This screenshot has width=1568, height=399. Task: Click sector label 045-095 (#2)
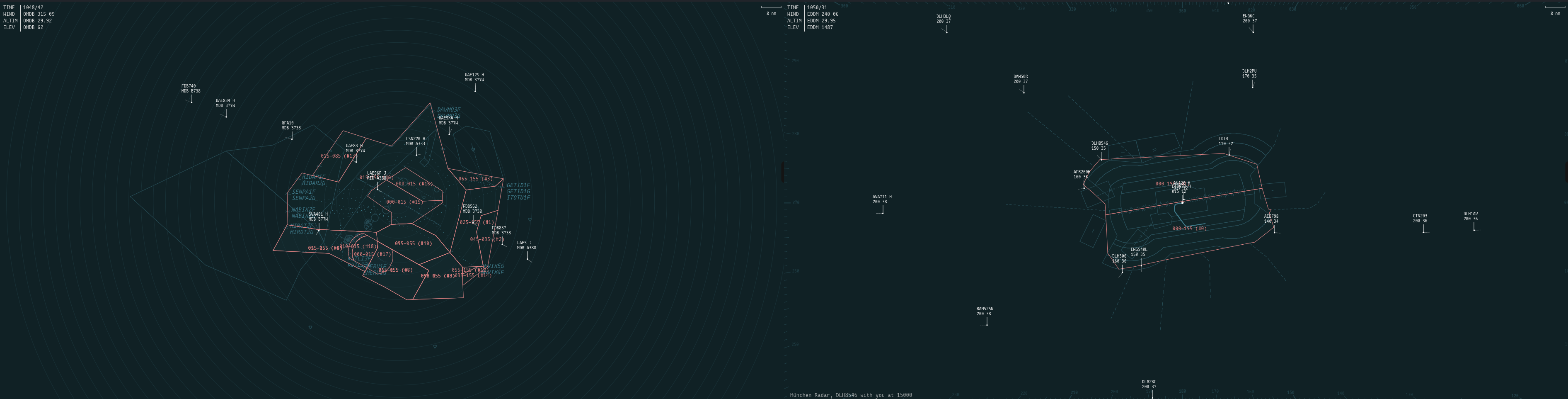[487, 240]
